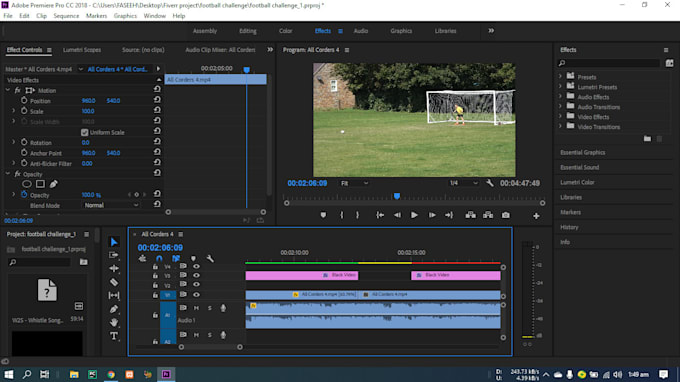Open the Graphics menu
Image resolution: width=680 pixels, height=382 pixels.
click(125, 16)
